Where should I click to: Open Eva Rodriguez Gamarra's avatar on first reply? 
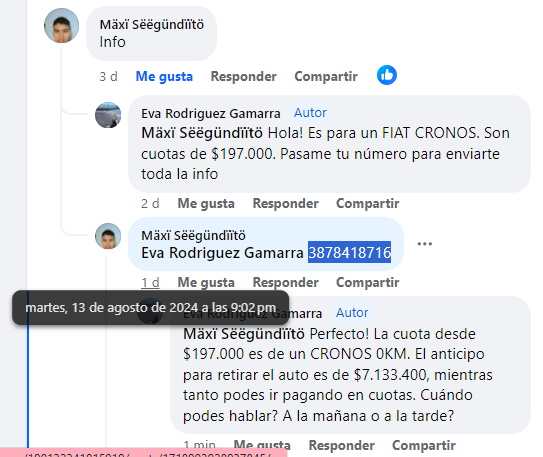[108, 115]
